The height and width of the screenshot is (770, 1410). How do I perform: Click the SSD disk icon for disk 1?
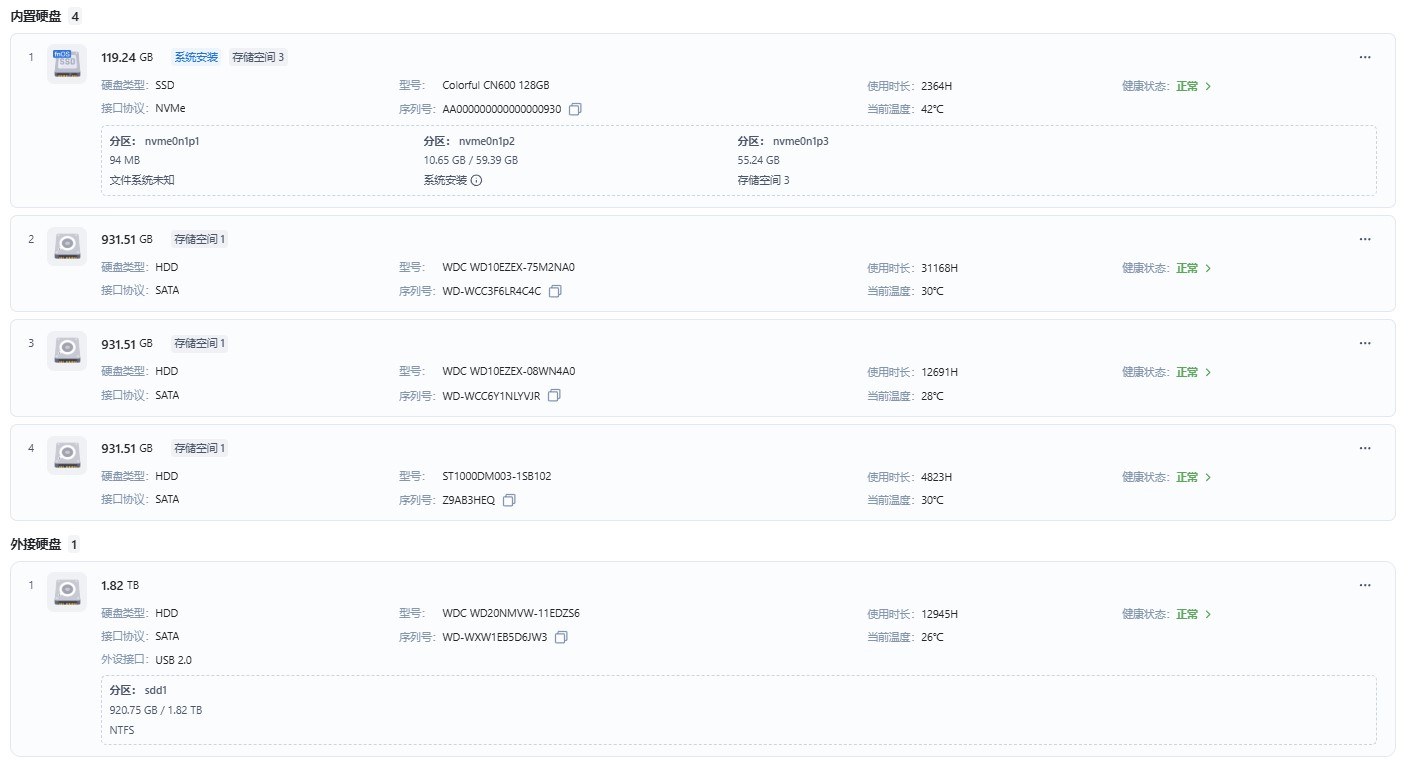(67, 63)
